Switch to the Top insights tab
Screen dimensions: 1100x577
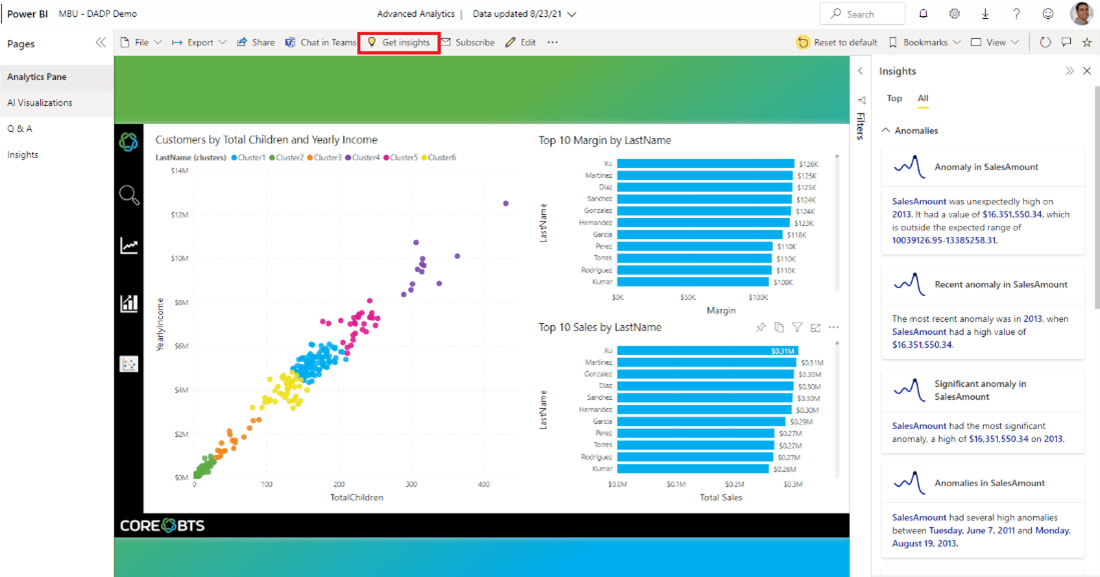click(x=894, y=98)
